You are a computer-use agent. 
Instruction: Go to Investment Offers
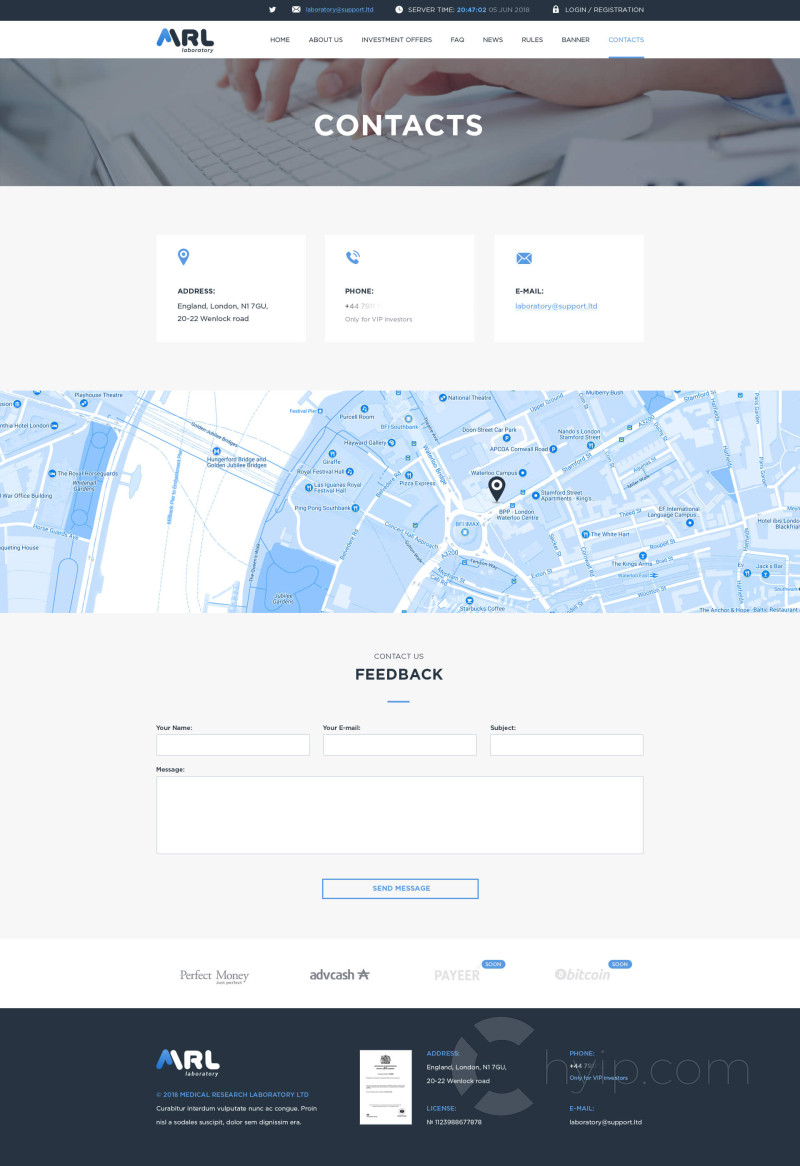click(x=396, y=40)
